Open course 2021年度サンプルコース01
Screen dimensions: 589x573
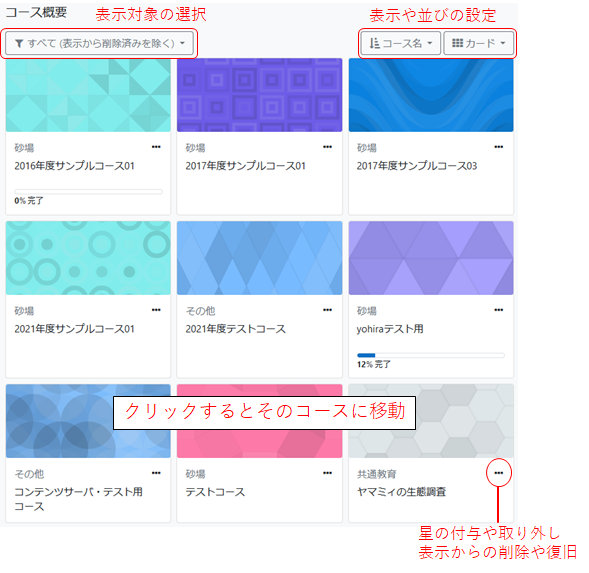(74, 329)
